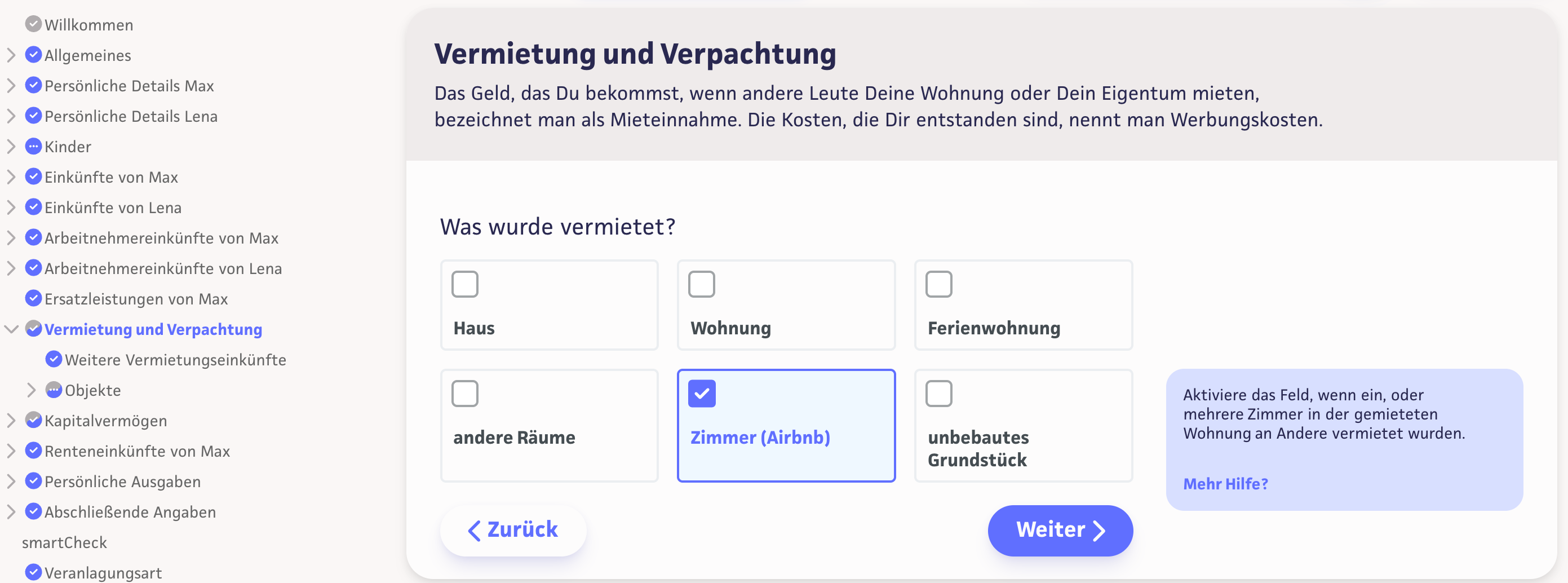Expand the Einkünfte von Max section
The height and width of the screenshot is (583, 1568).
[x=11, y=176]
